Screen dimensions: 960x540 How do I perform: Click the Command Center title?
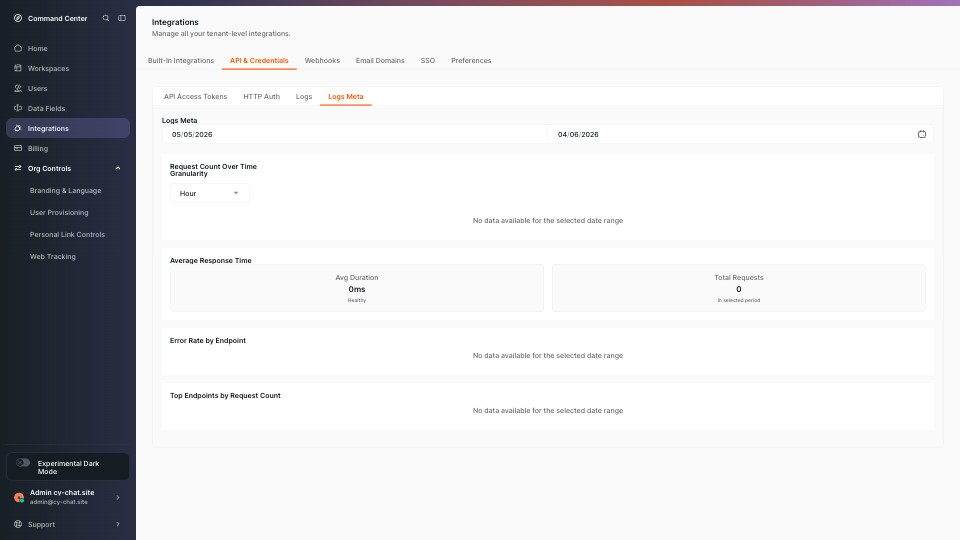(58, 18)
